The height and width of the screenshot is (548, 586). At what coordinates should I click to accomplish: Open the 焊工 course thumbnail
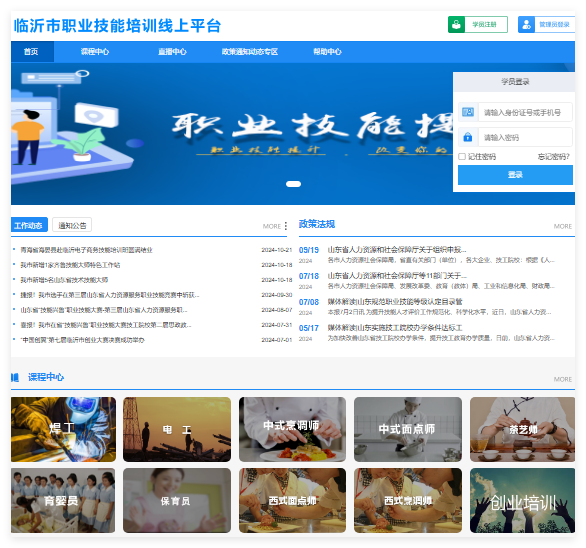click(64, 429)
